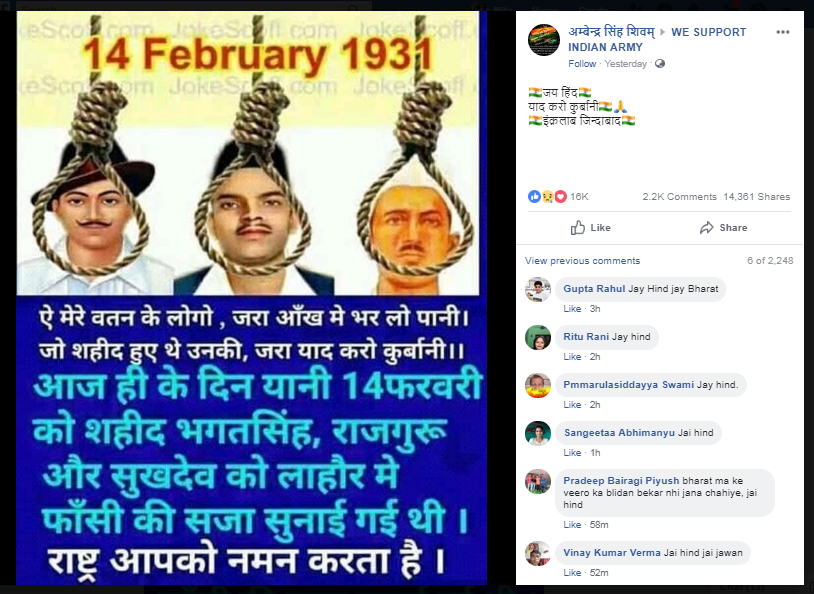This screenshot has height=594, width=814.
Task: Open WE SUPPORT INDIAN ARMY group page
Action: tap(657, 39)
